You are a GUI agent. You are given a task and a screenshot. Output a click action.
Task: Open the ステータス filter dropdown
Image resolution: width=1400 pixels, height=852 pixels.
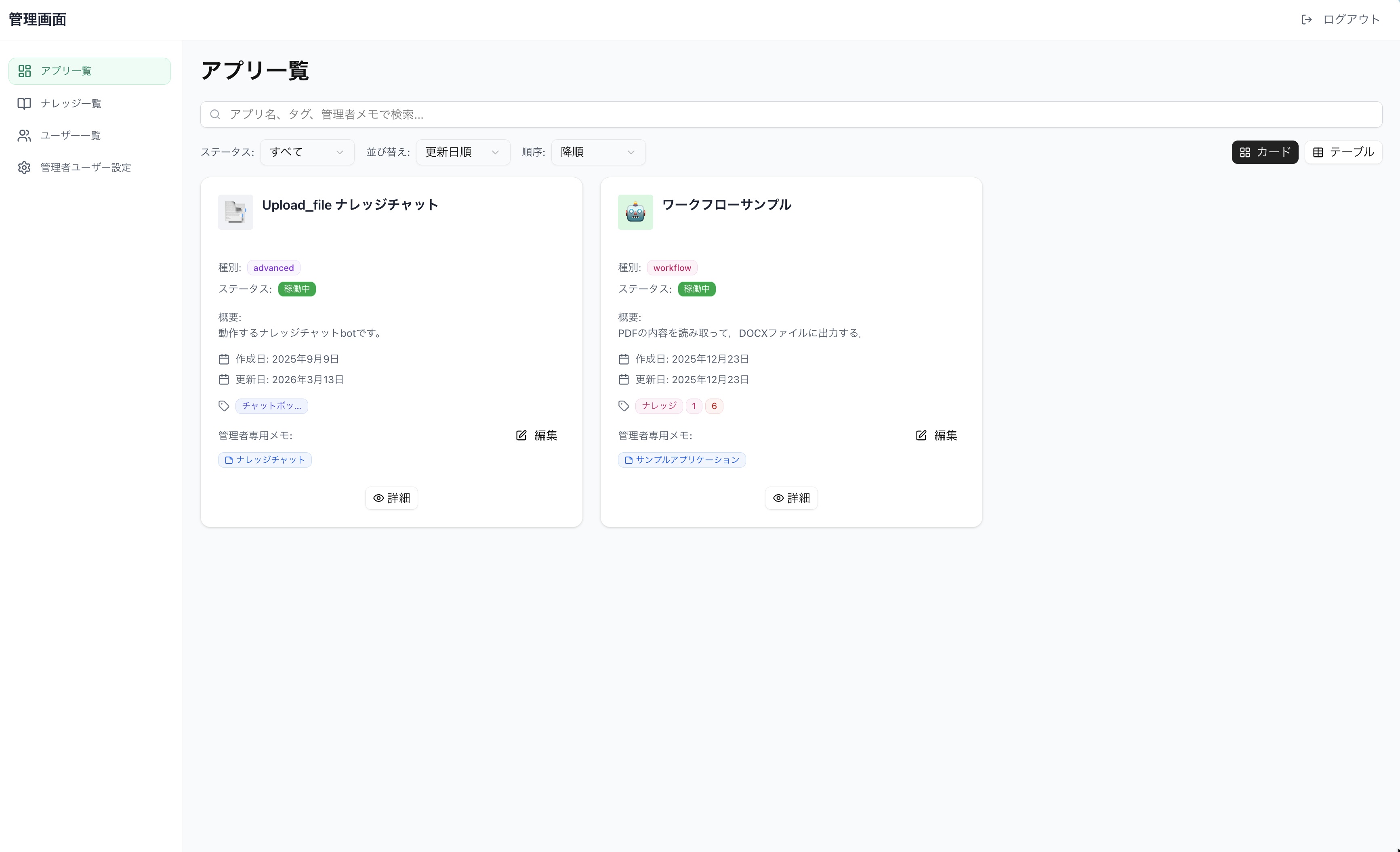pyautogui.click(x=307, y=152)
